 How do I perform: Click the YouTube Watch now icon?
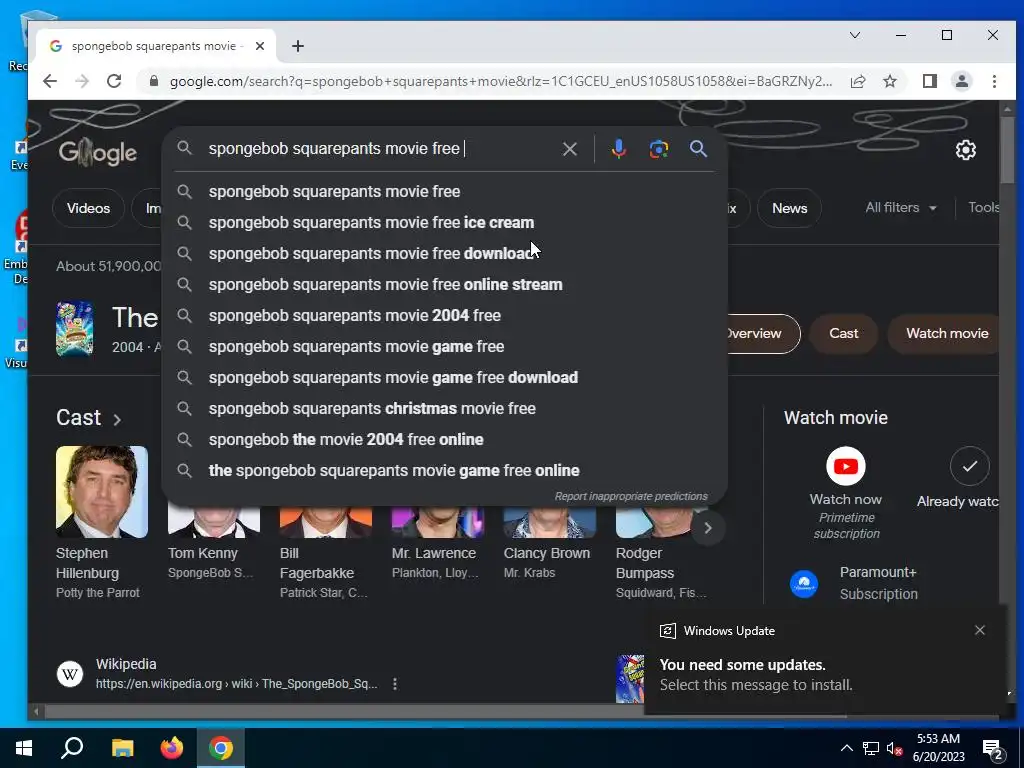pyautogui.click(x=846, y=466)
